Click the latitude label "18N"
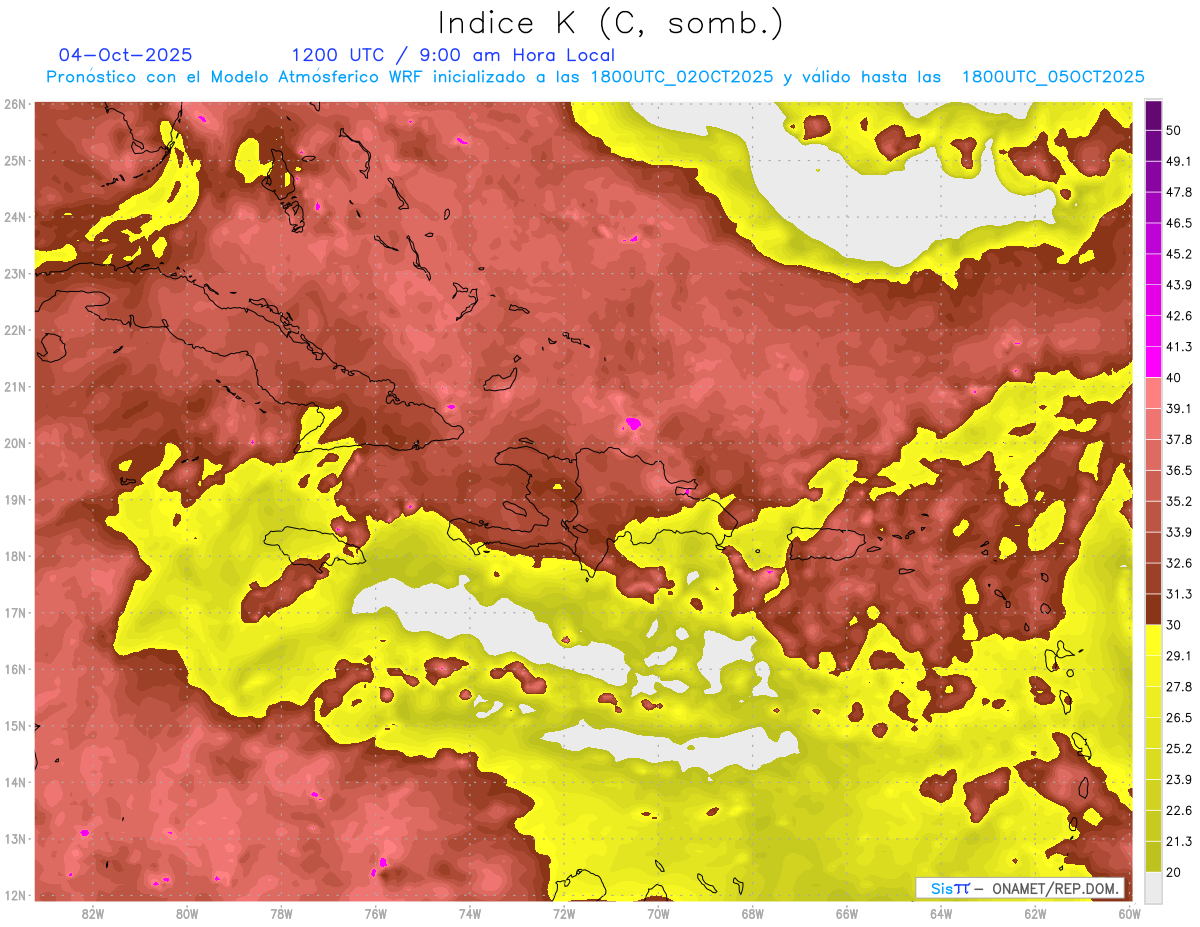1200x927 pixels. 15,556
